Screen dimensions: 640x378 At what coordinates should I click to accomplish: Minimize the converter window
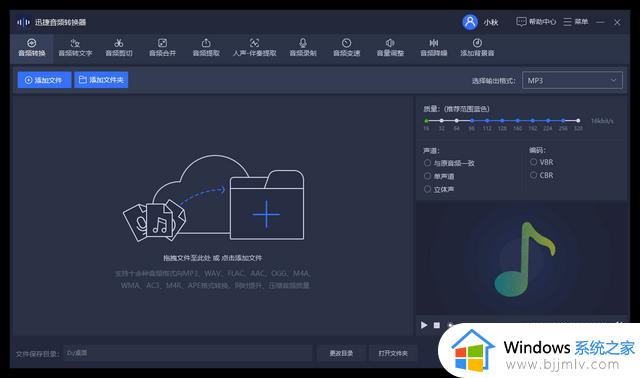coord(600,22)
